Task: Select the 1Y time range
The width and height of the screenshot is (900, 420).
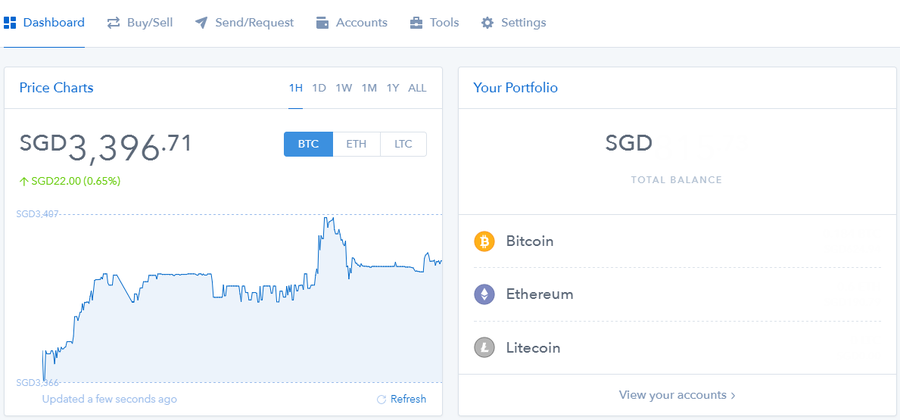Action: 393,88
